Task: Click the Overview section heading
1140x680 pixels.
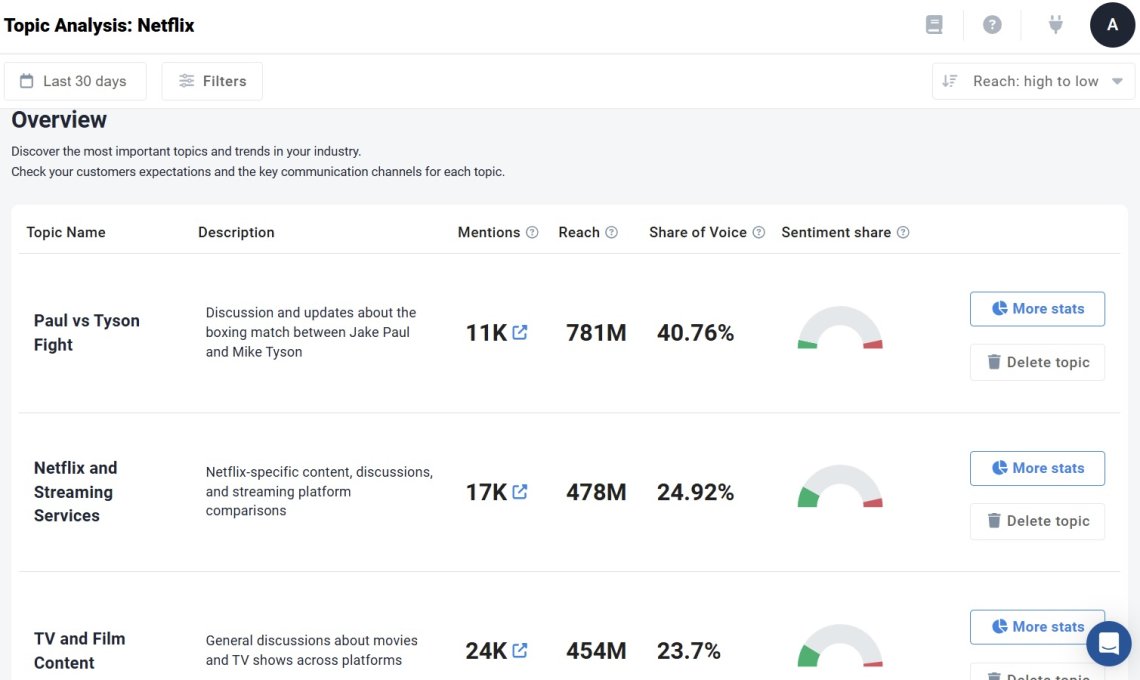Action: pos(59,119)
